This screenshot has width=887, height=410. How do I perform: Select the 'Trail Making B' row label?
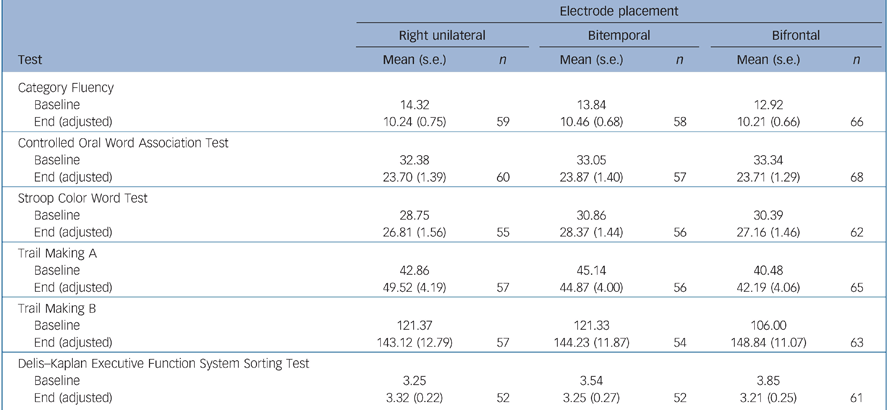(59, 309)
